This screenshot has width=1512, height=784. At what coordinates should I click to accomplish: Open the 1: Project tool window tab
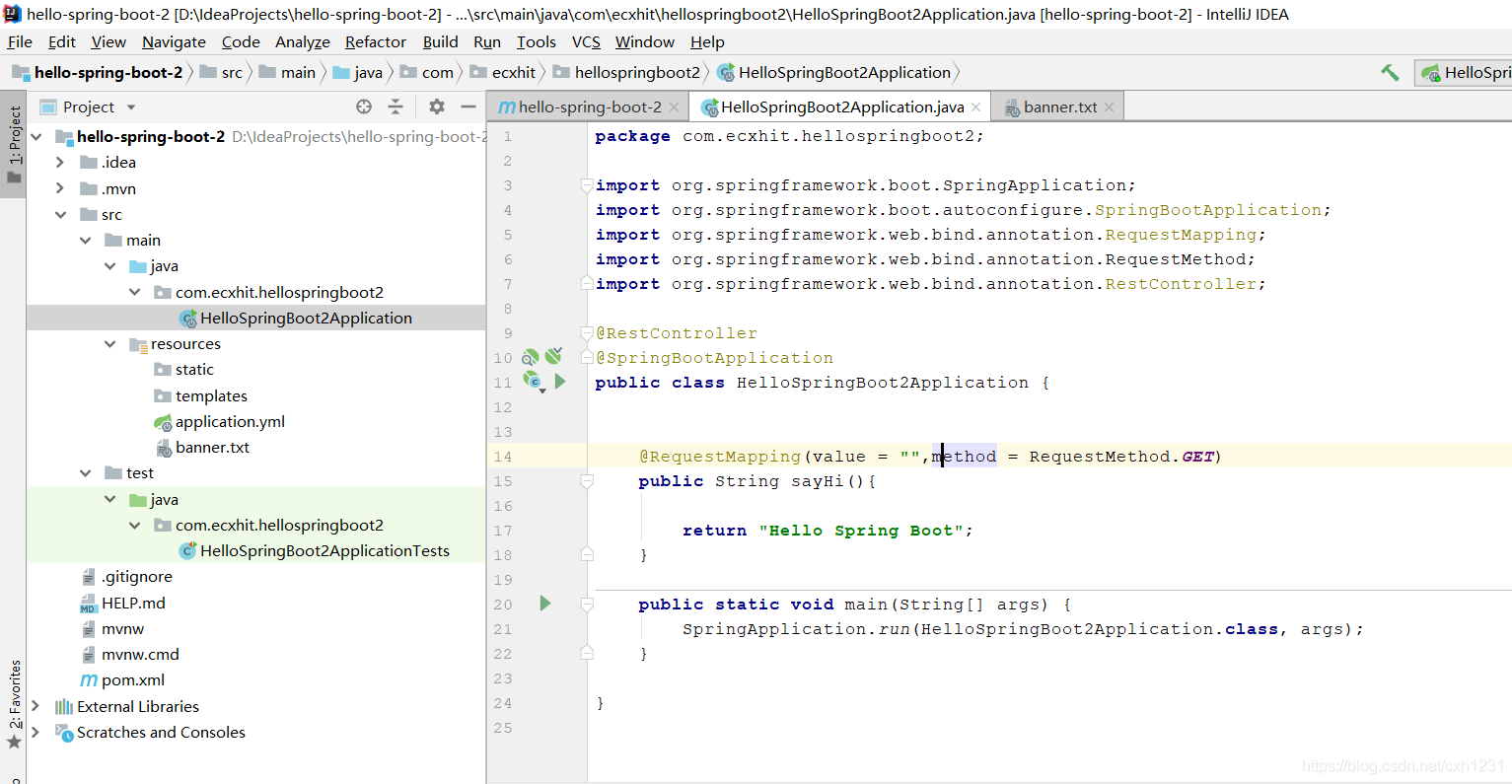14,145
